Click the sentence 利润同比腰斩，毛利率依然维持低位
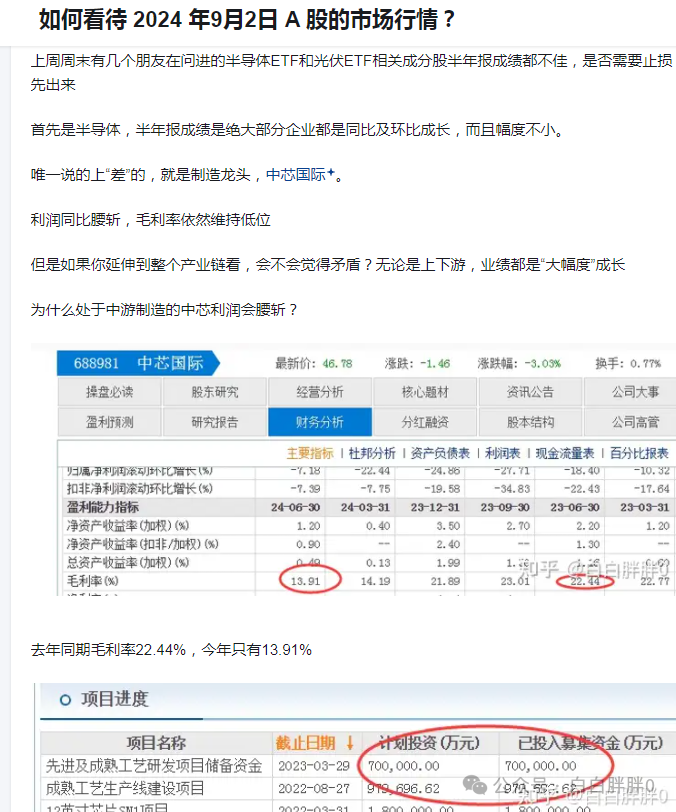Screen dimensions: 676x812 point(150,220)
